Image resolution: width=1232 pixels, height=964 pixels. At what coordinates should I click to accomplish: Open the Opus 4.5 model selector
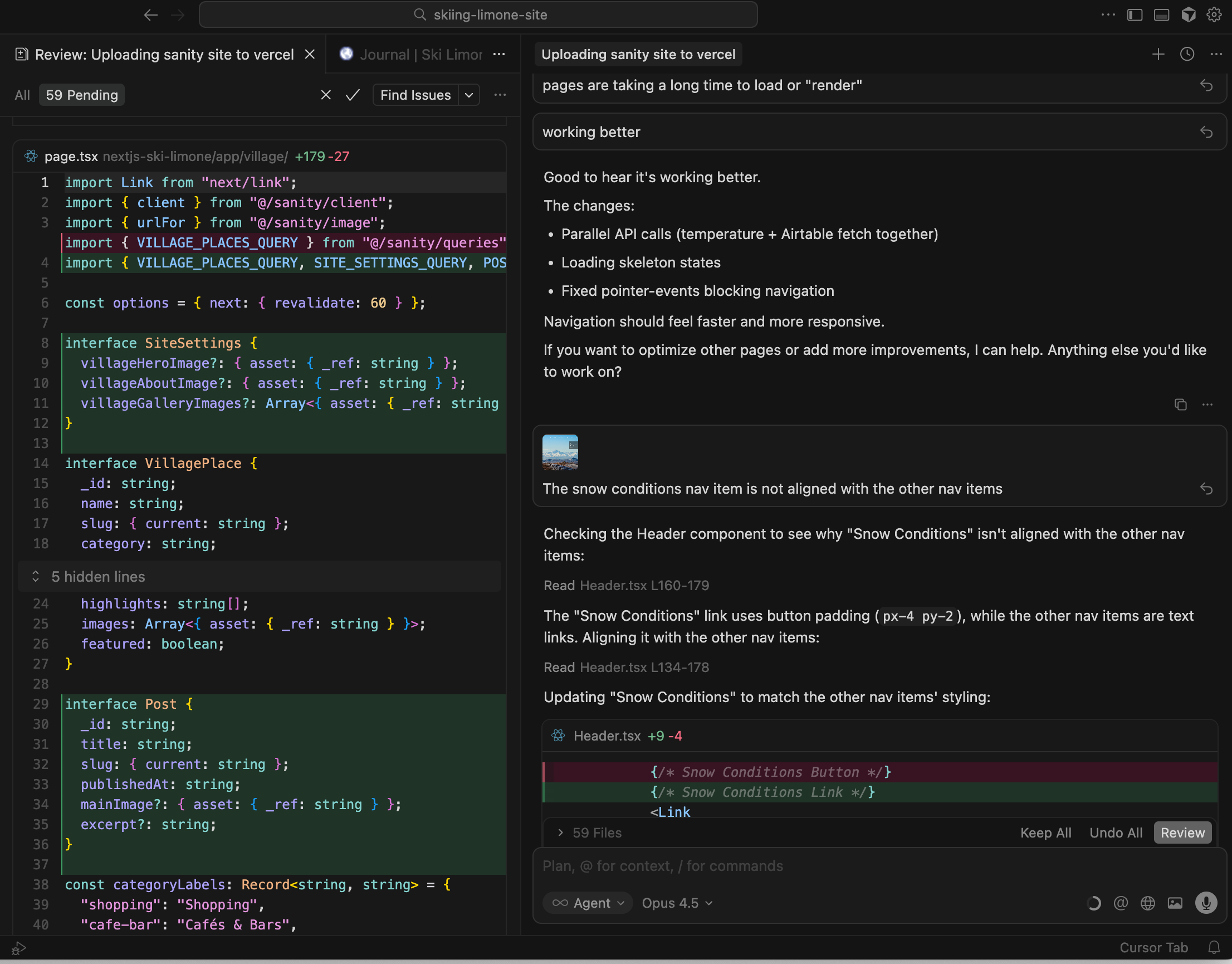676,903
